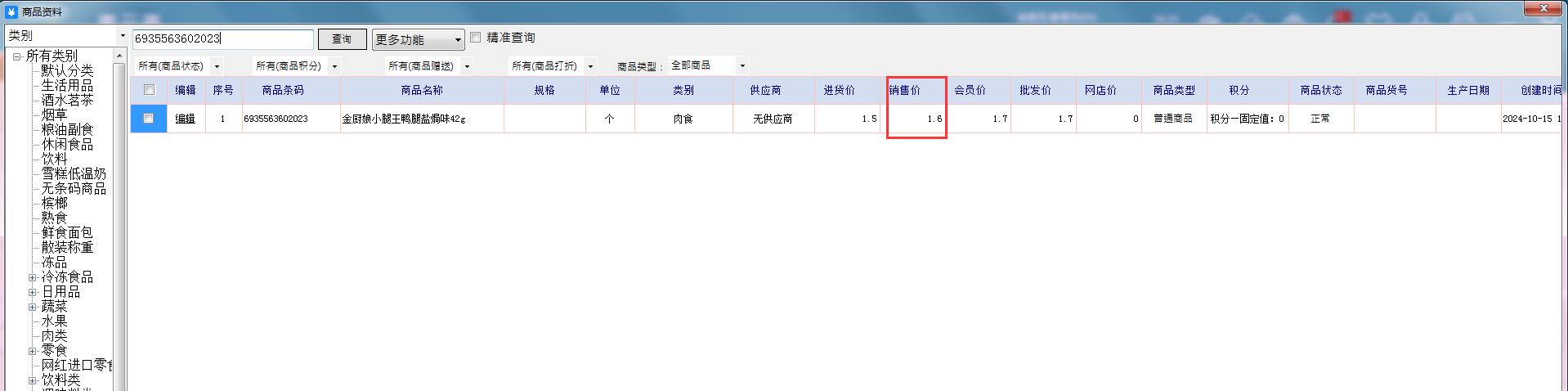Check the row checkbox for 金厨娘小腿王

[149, 119]
